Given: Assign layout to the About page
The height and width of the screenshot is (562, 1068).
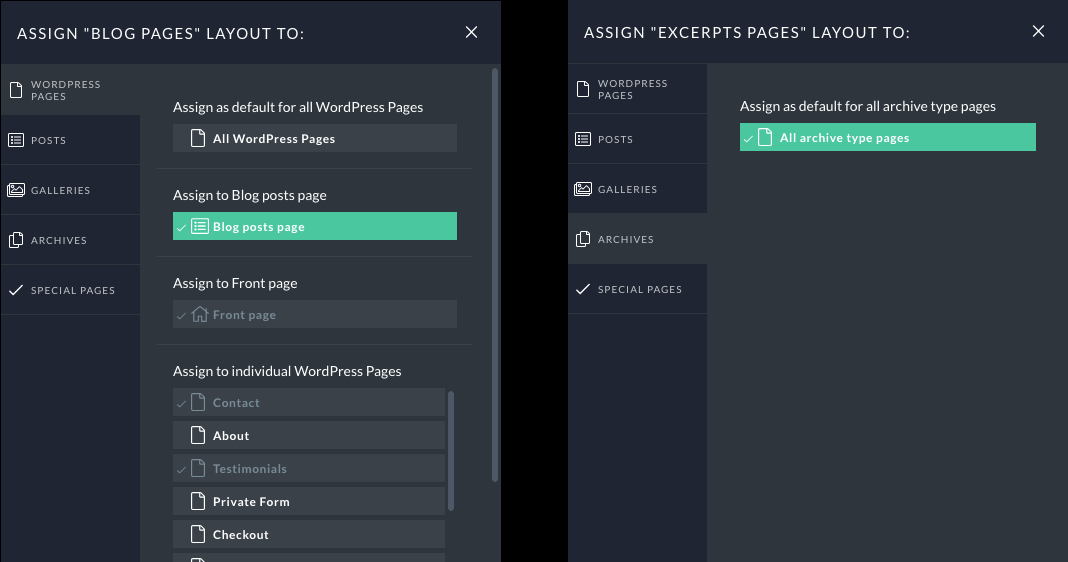Looking at the screenshot, I should tap(309, 435).
